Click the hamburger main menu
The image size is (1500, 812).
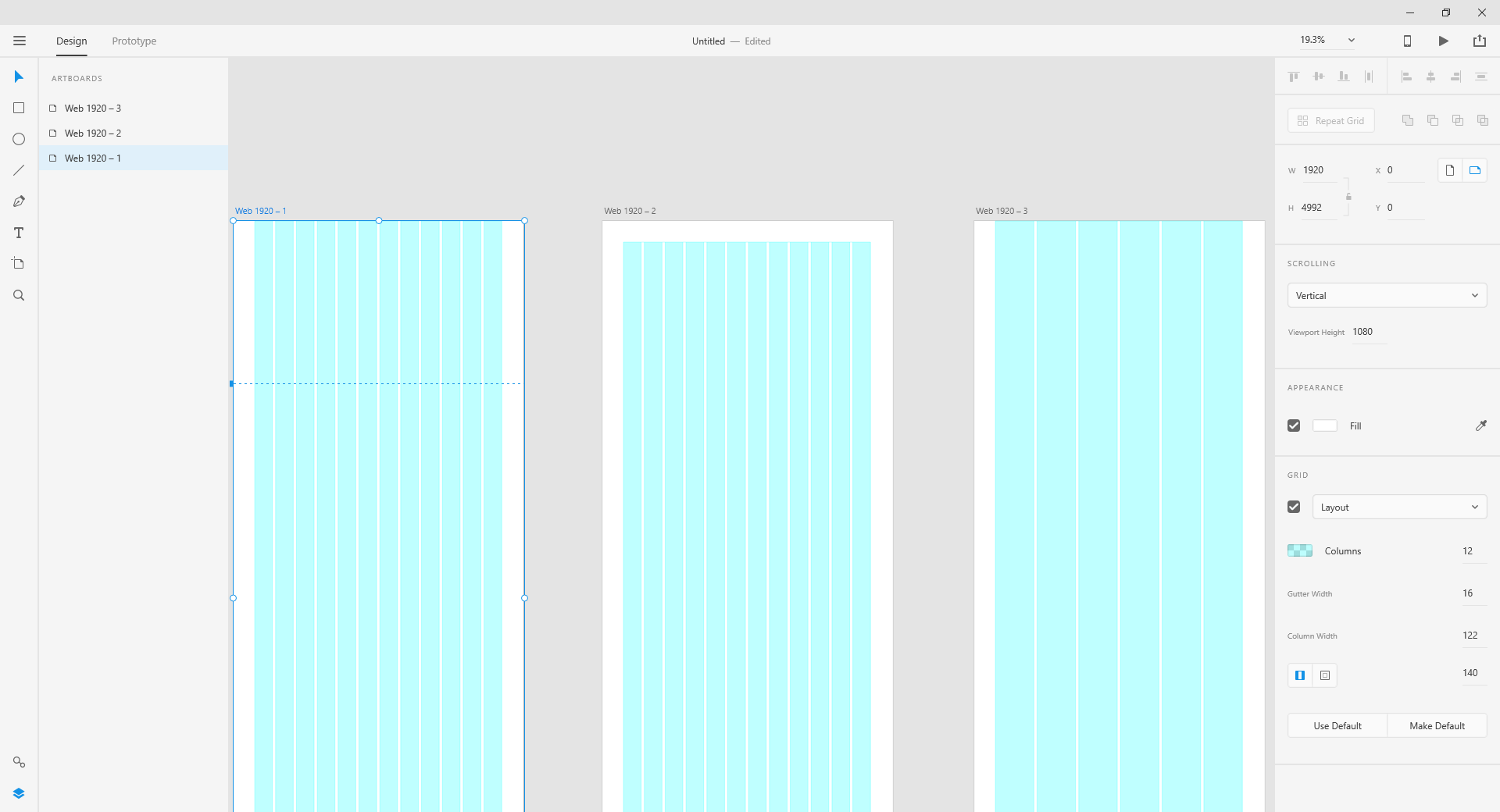click(20, 41)
